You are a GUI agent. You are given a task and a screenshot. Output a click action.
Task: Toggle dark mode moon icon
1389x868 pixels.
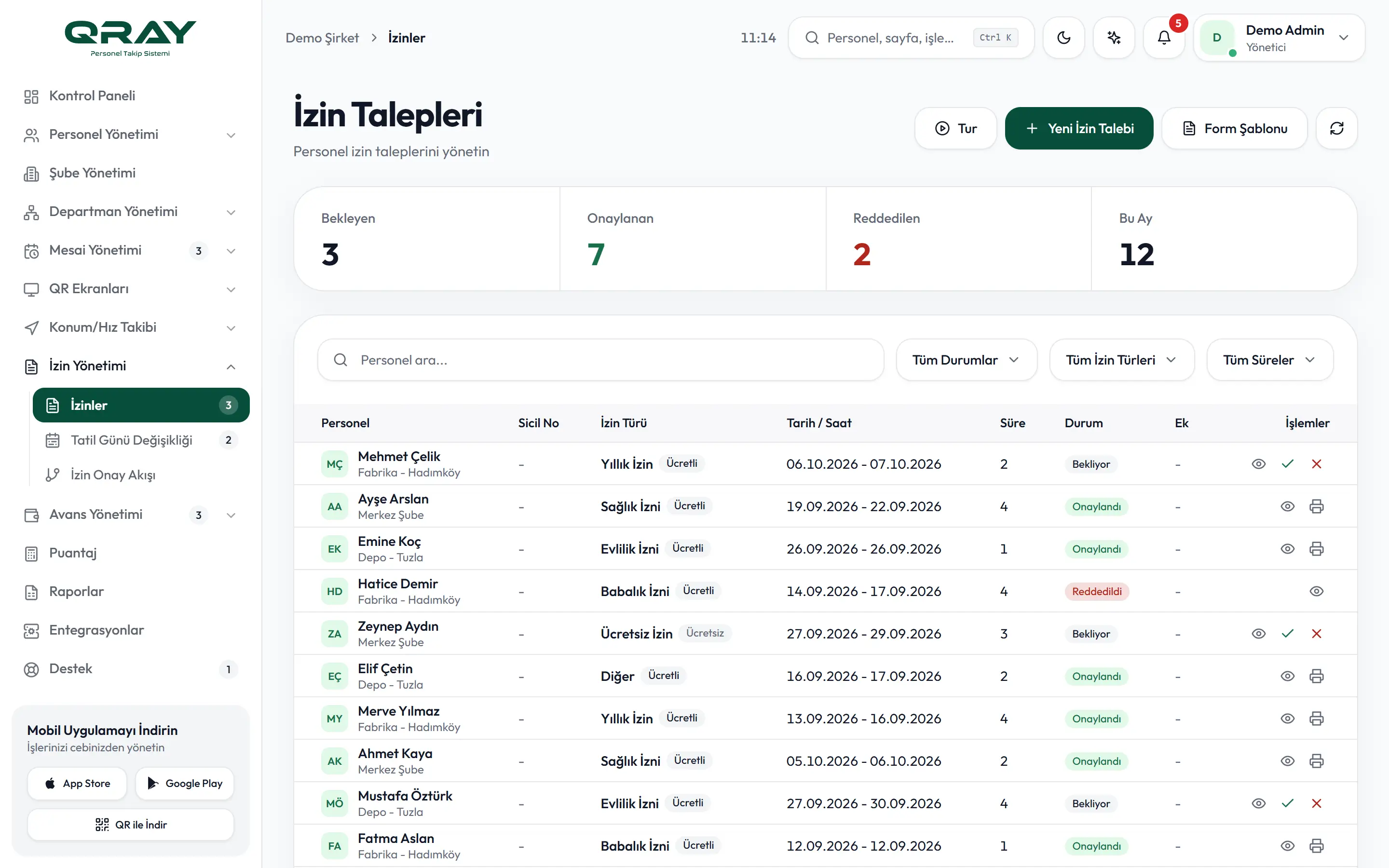[1063, 38]
